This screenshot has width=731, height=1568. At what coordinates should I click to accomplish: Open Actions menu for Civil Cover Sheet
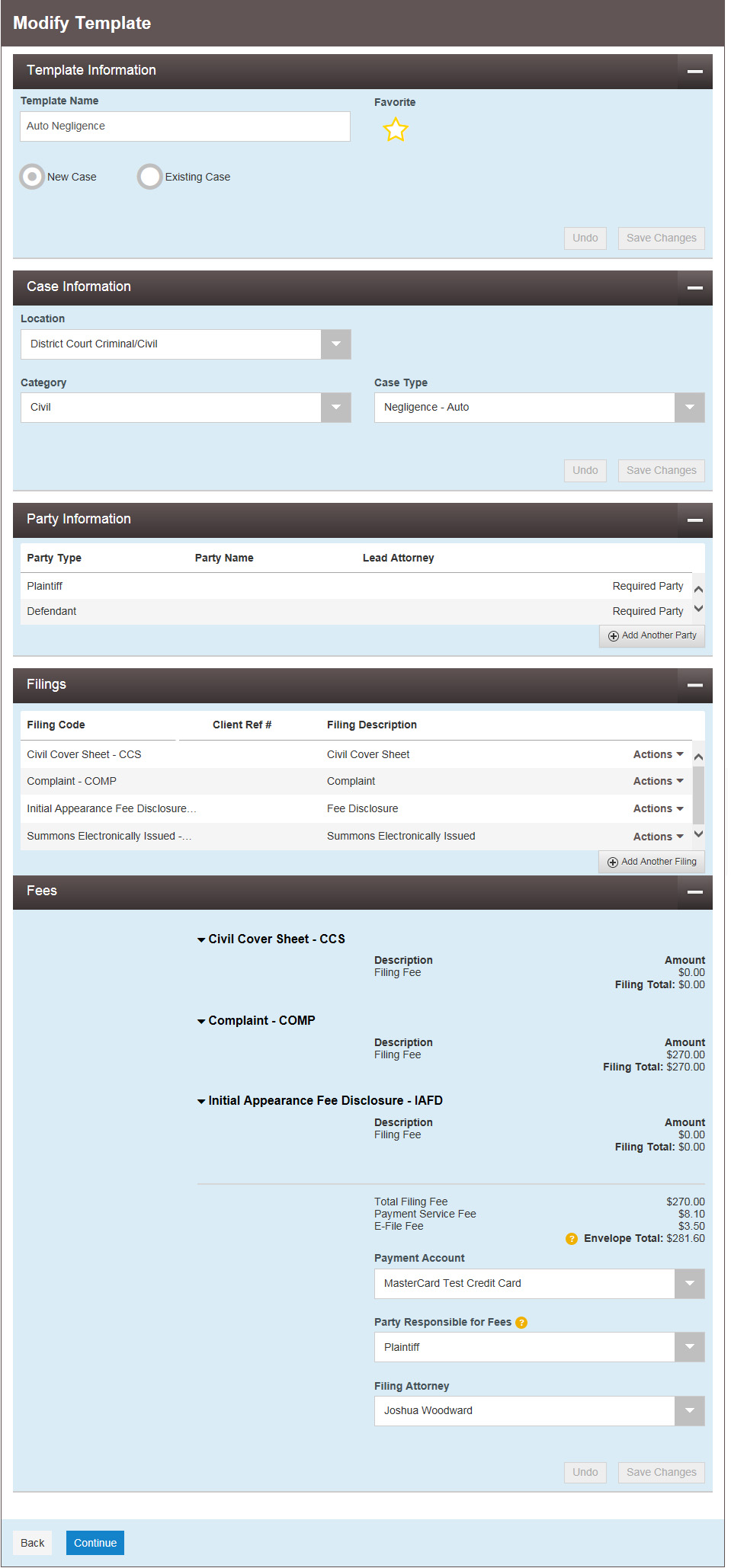[x=658, y=754]
